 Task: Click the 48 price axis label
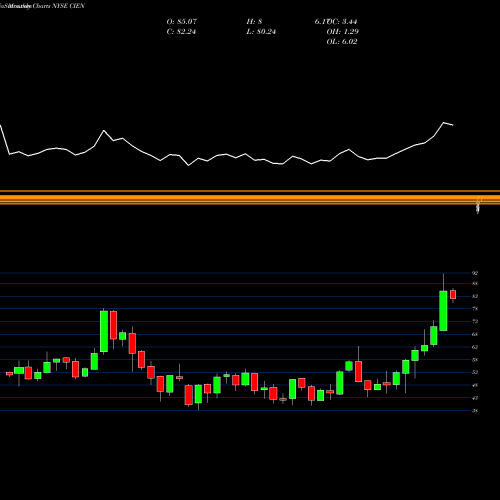pos(475,385)
